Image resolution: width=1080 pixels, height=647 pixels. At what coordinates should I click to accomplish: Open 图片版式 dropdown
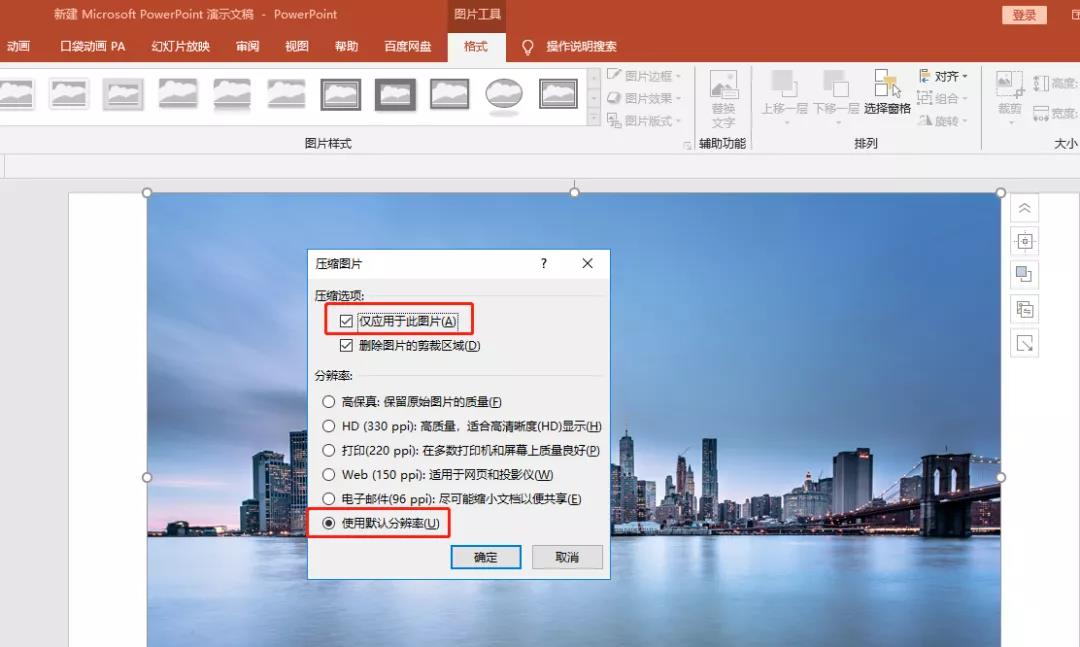pos(644,121)
